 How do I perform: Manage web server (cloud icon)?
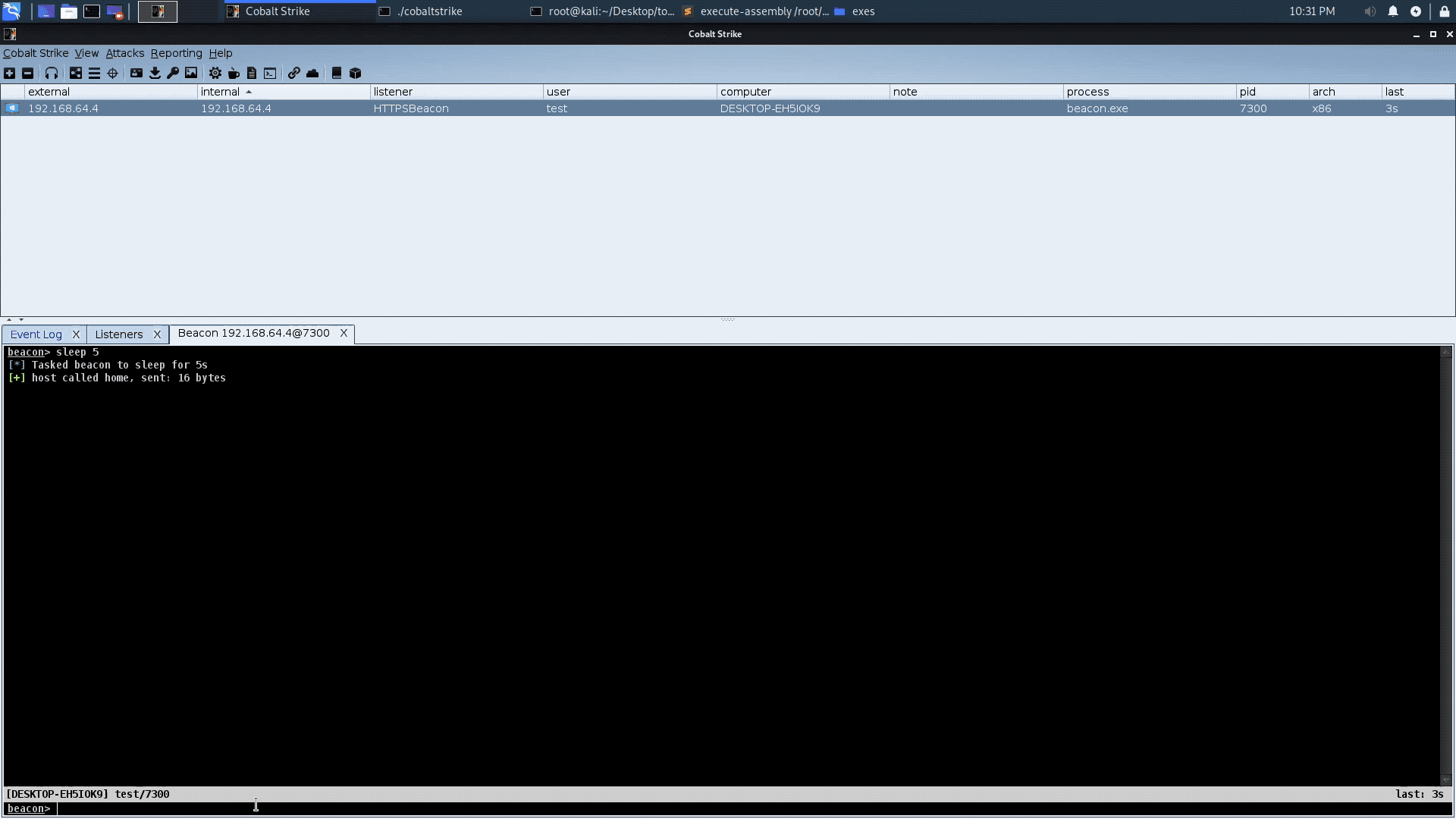pos(312,74)
